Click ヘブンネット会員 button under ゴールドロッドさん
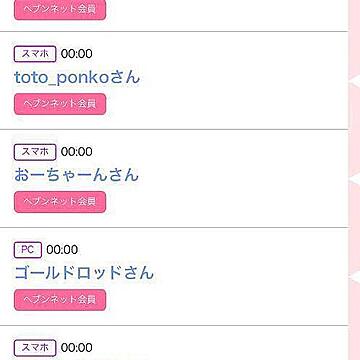360x360 pixels. coord(60,300)
